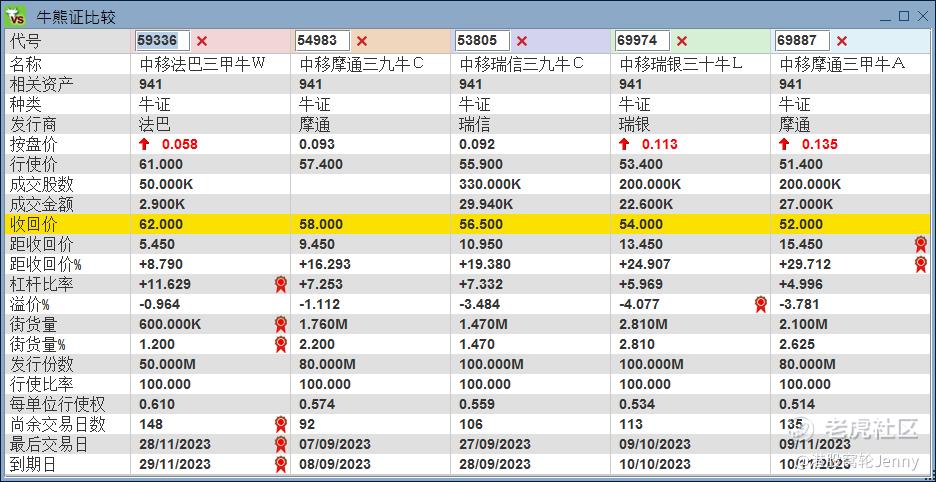This screenshot has height=482, width=936.
Task: Click the ribbon badge beside distance 15.450
Action: coord(920,244)
